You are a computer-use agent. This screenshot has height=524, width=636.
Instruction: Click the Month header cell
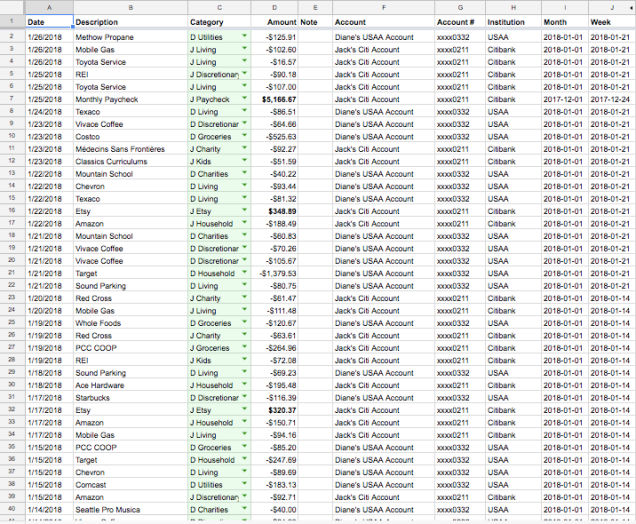pos(565,22)
